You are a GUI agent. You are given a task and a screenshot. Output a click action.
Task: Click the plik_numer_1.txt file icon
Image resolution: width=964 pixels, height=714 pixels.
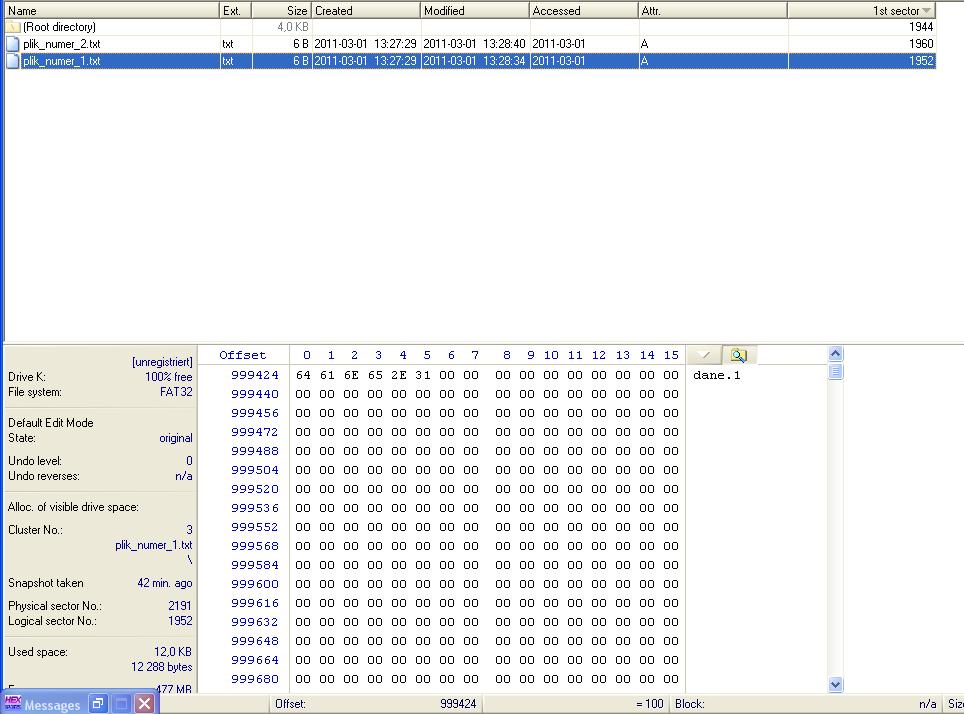tap(14, 61)
